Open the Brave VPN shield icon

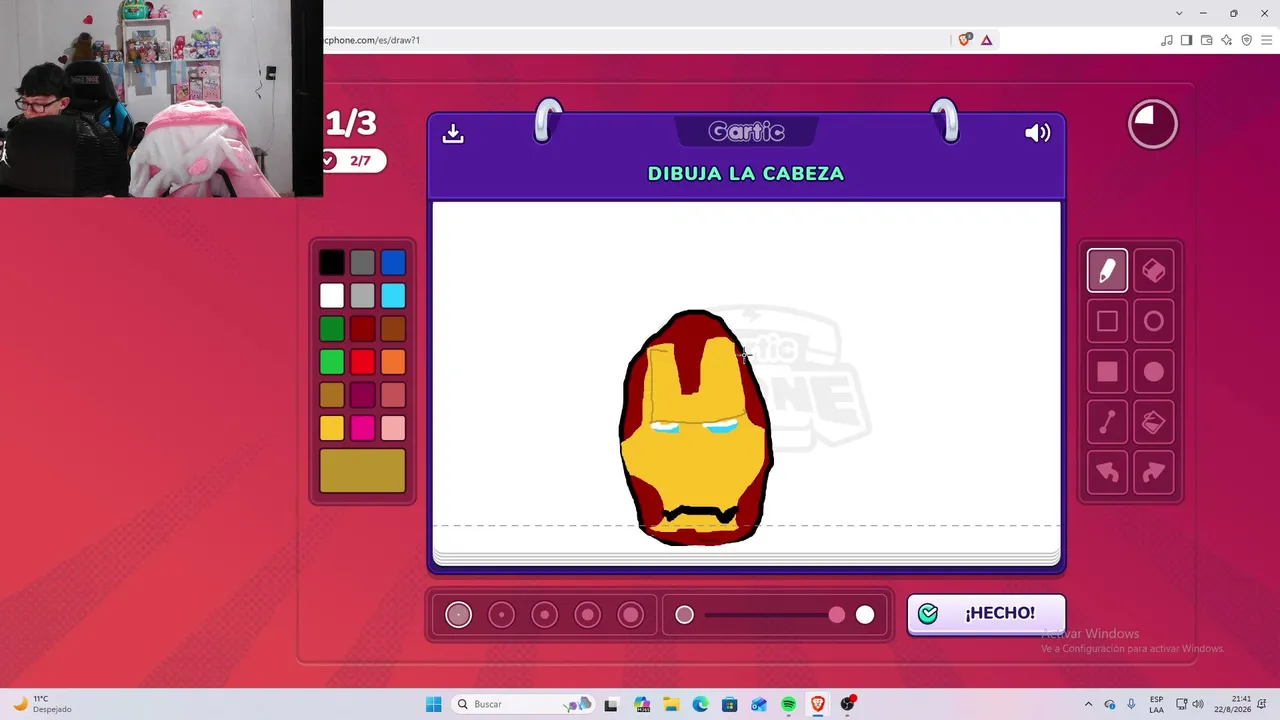(1246, 40)
